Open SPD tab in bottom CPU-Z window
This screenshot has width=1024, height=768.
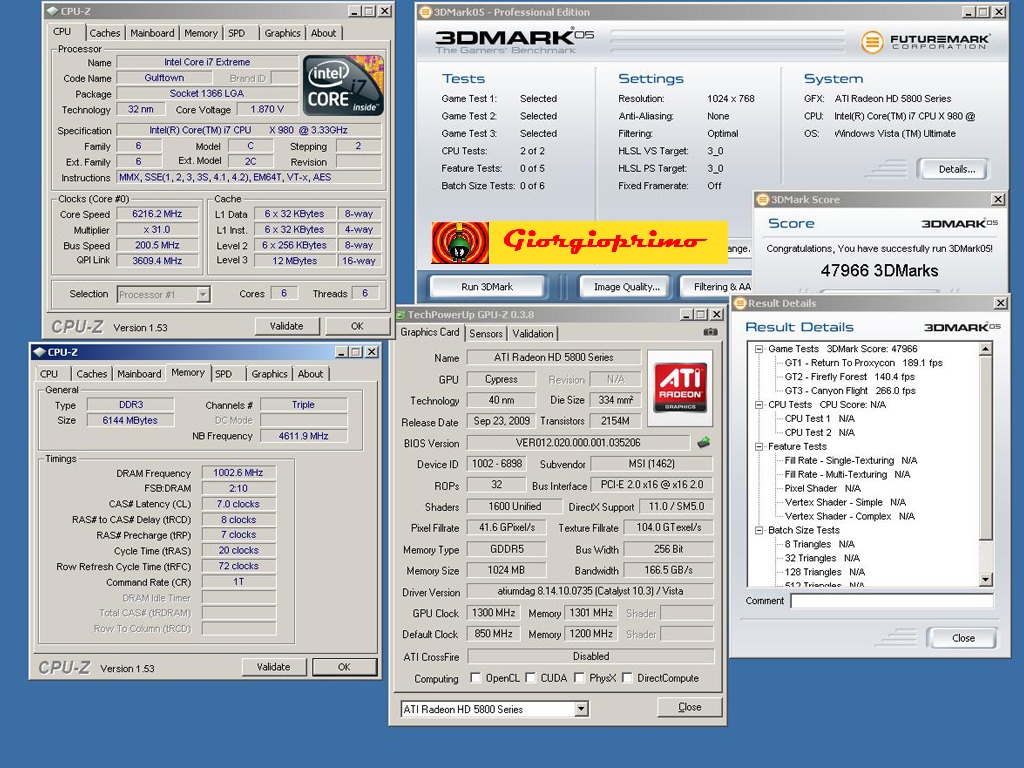point(223,374)
